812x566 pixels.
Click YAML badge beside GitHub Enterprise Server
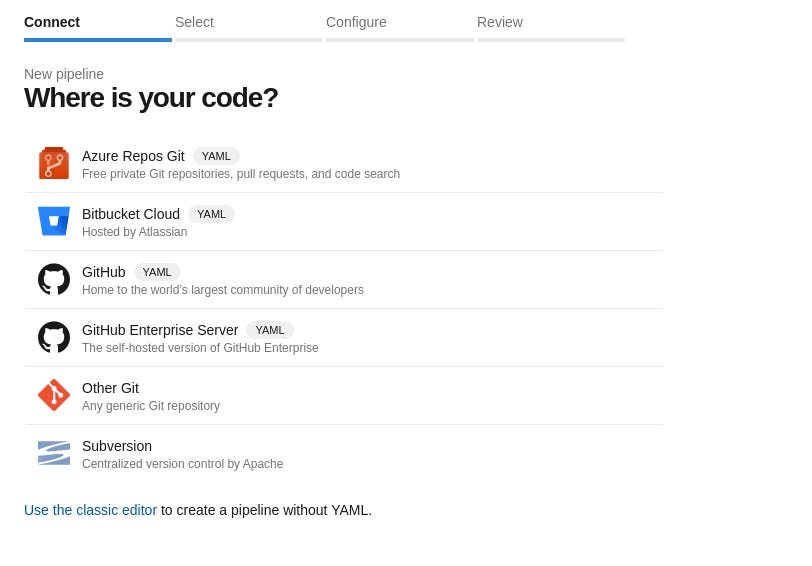coord(270,330)
